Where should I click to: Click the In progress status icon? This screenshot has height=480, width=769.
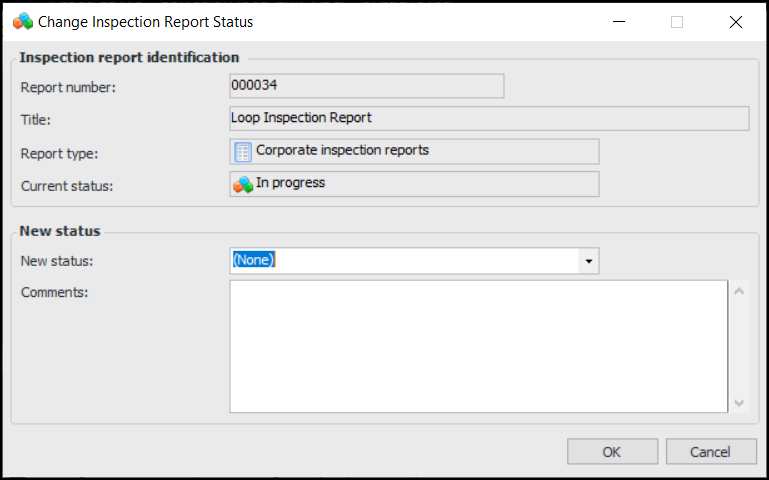point(242,184)
